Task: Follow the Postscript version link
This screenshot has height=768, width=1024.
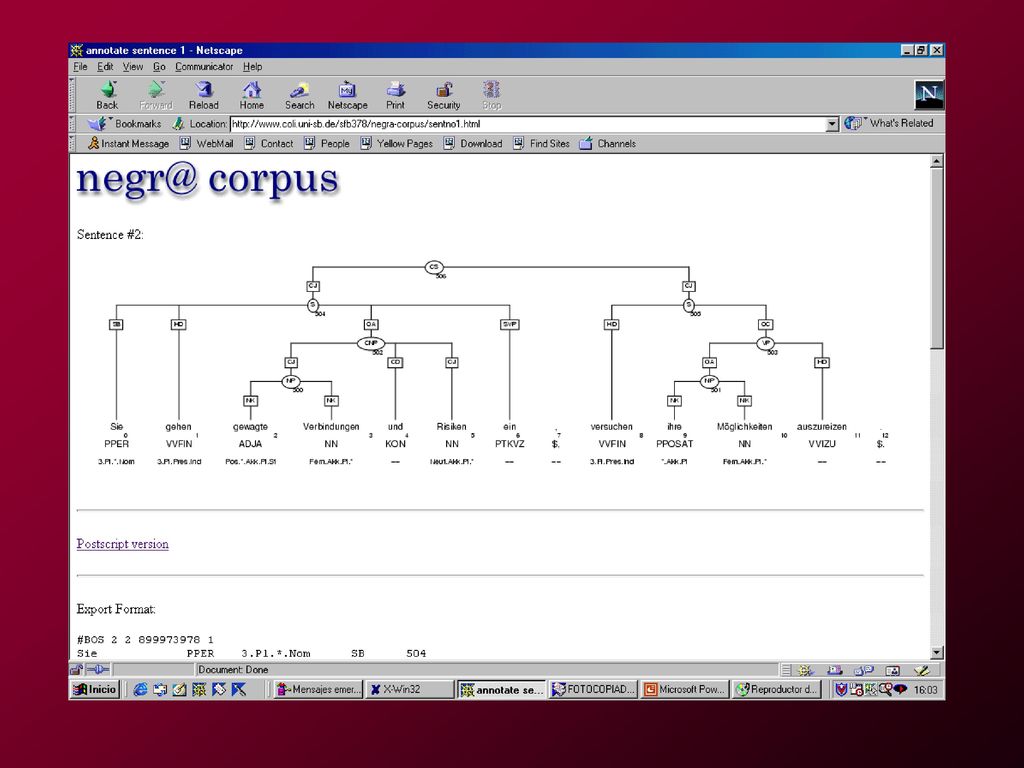Action: (122, 544)
